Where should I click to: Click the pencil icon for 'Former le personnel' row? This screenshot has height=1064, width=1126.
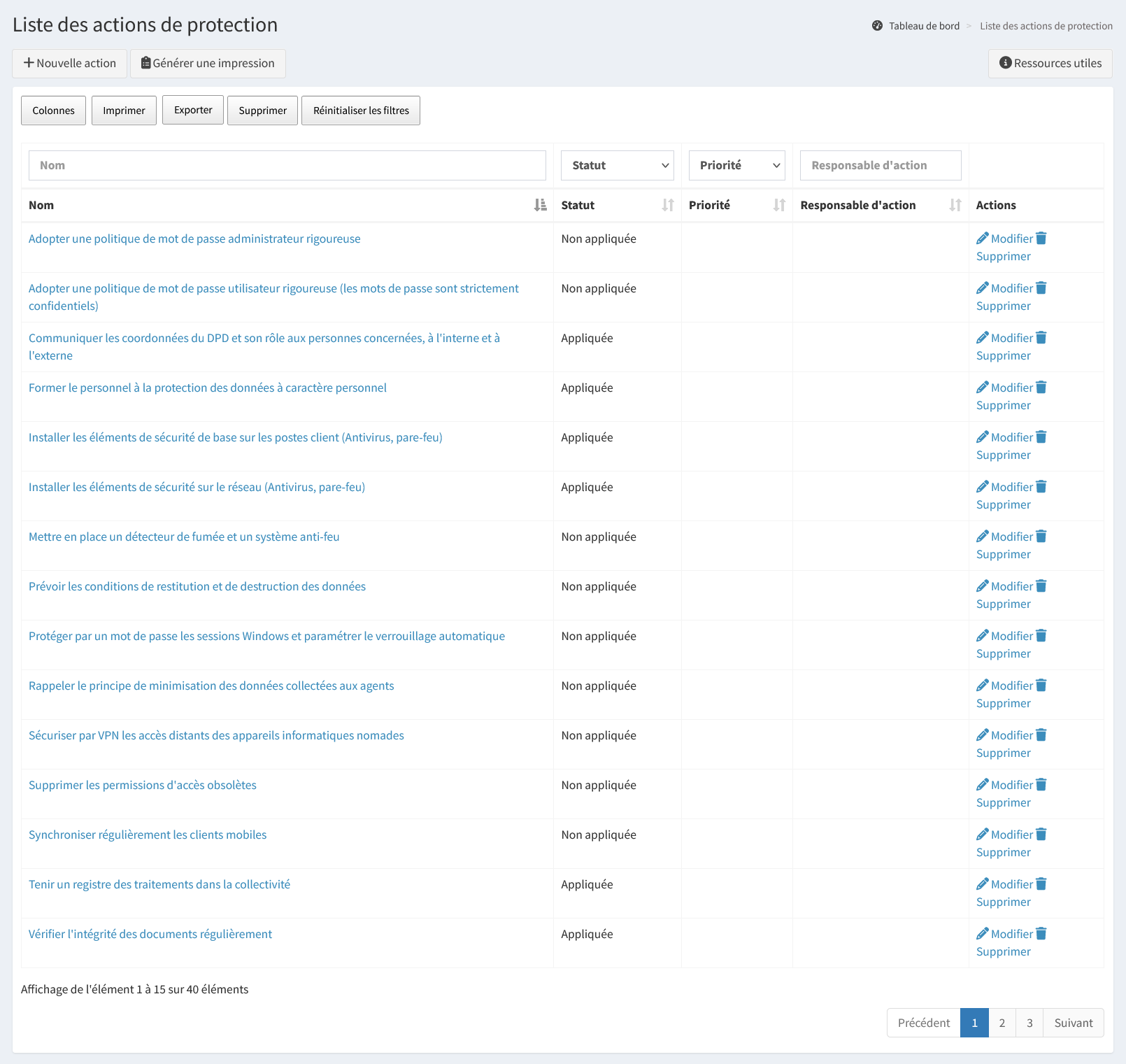(x=983, y=388)
